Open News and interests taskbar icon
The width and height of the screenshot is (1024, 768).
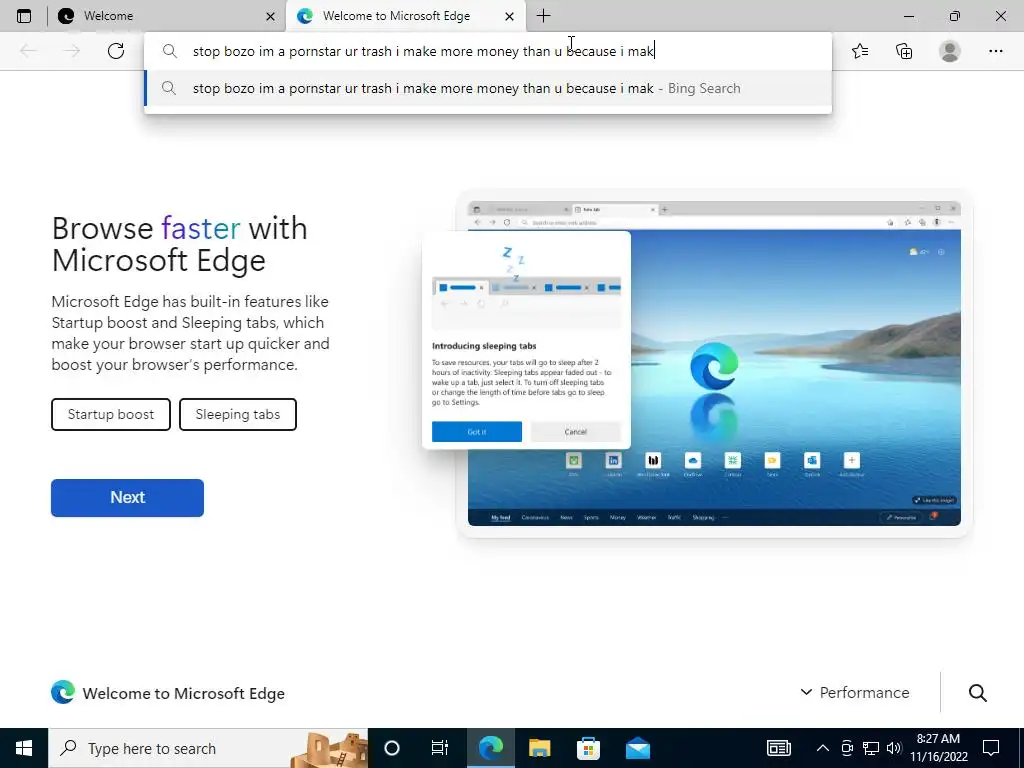778,748
